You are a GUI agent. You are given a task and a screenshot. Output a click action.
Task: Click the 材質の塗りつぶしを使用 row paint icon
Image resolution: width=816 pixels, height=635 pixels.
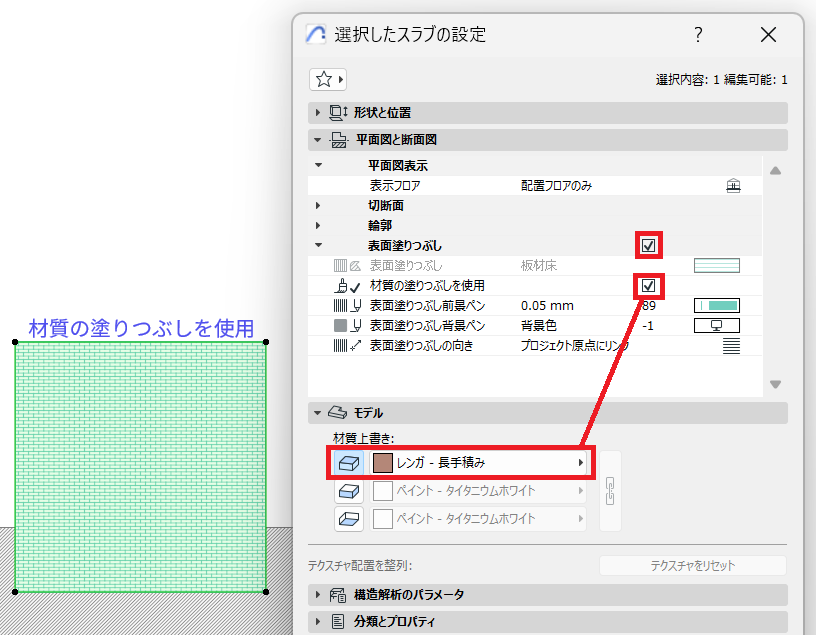pos(347,286)
